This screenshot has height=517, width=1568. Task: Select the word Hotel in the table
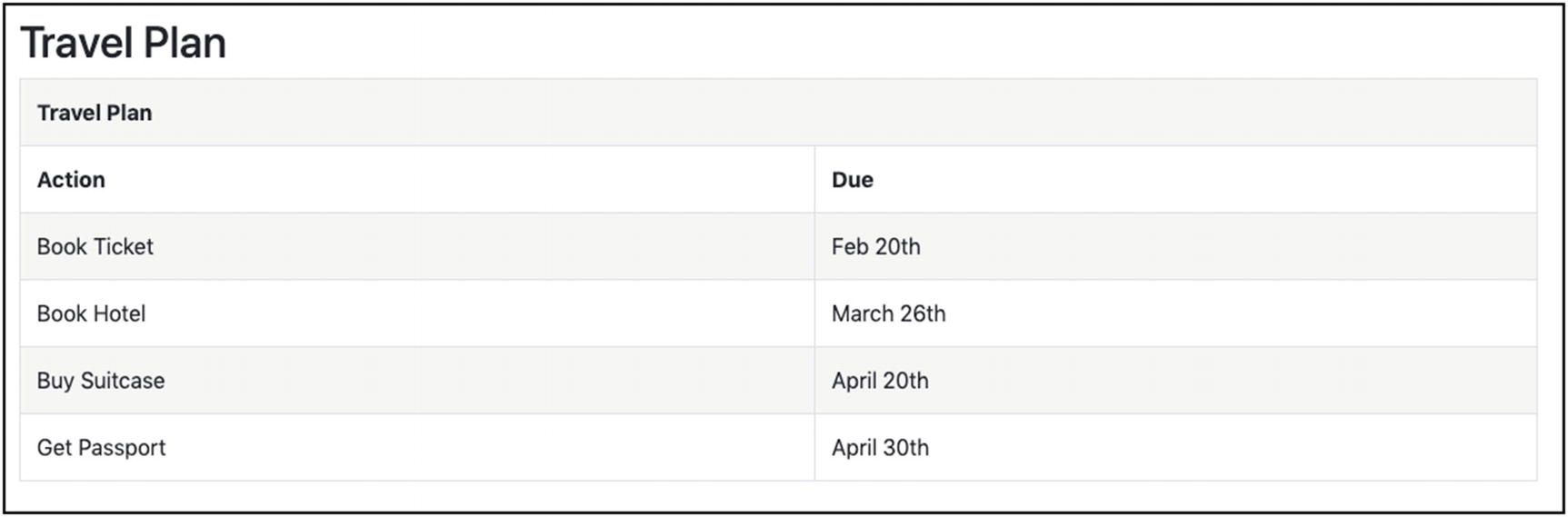(x=119, y=314)
